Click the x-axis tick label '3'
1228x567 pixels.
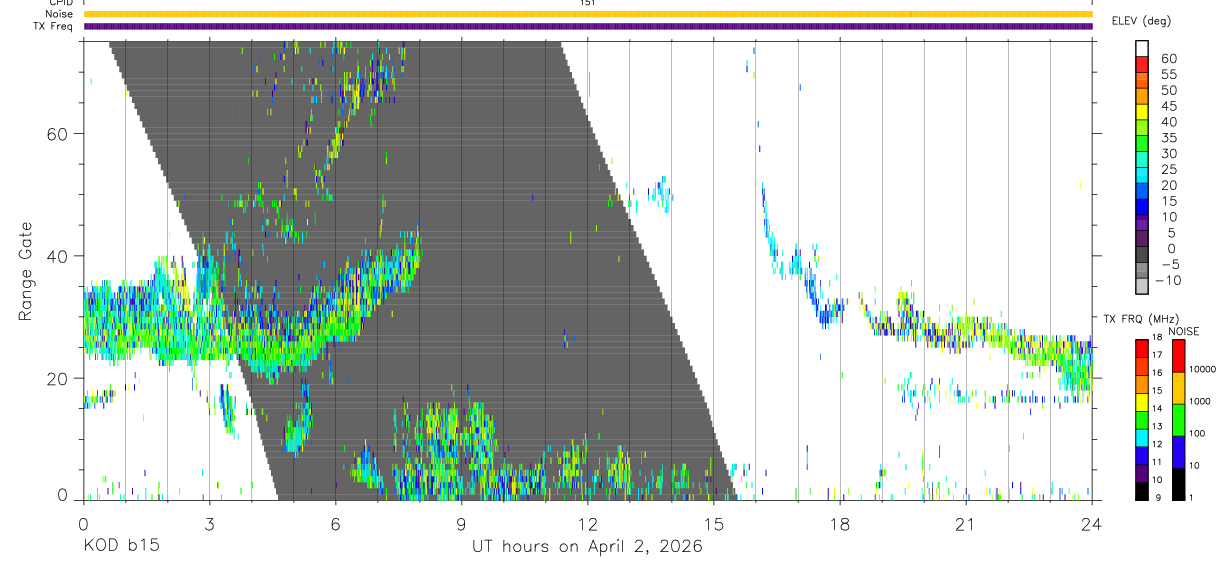(x=209, y=524)
